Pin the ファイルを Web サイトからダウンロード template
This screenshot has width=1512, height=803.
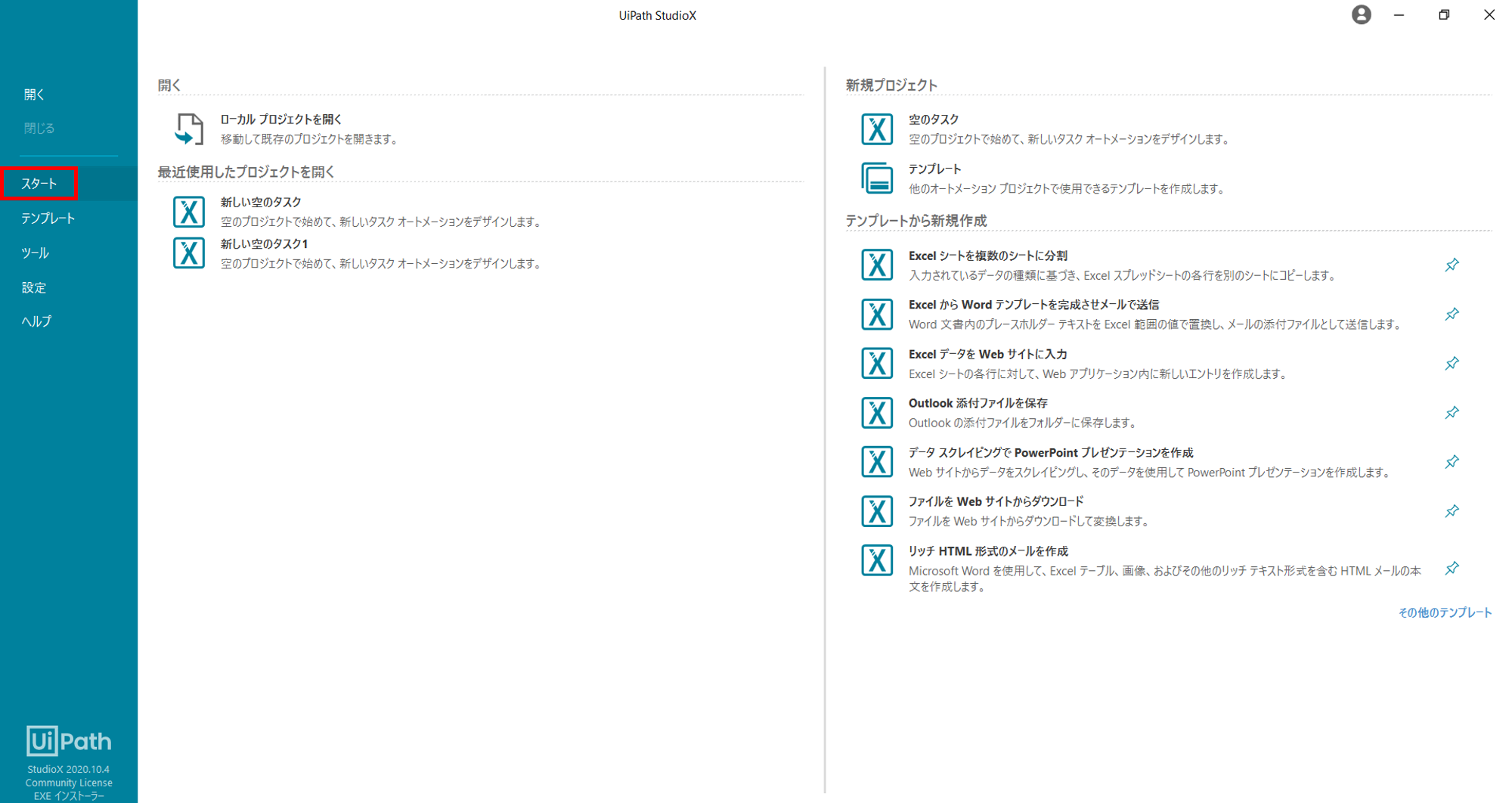(1452, 511)
